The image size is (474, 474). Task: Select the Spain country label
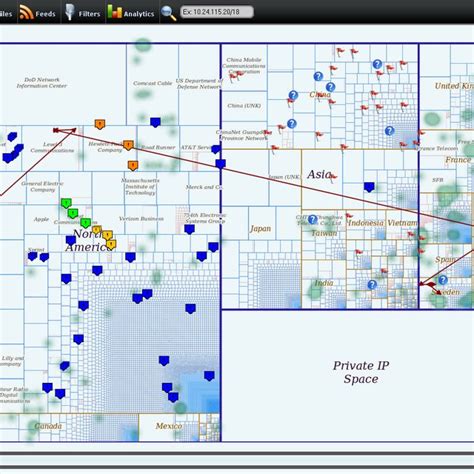coord(445,259)
